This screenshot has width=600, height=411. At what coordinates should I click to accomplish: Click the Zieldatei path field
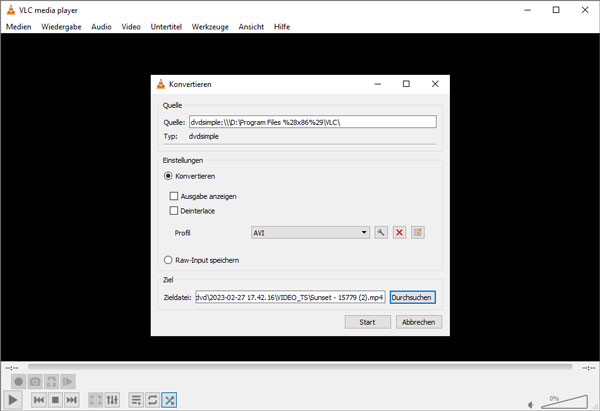(x=290, y=297)
